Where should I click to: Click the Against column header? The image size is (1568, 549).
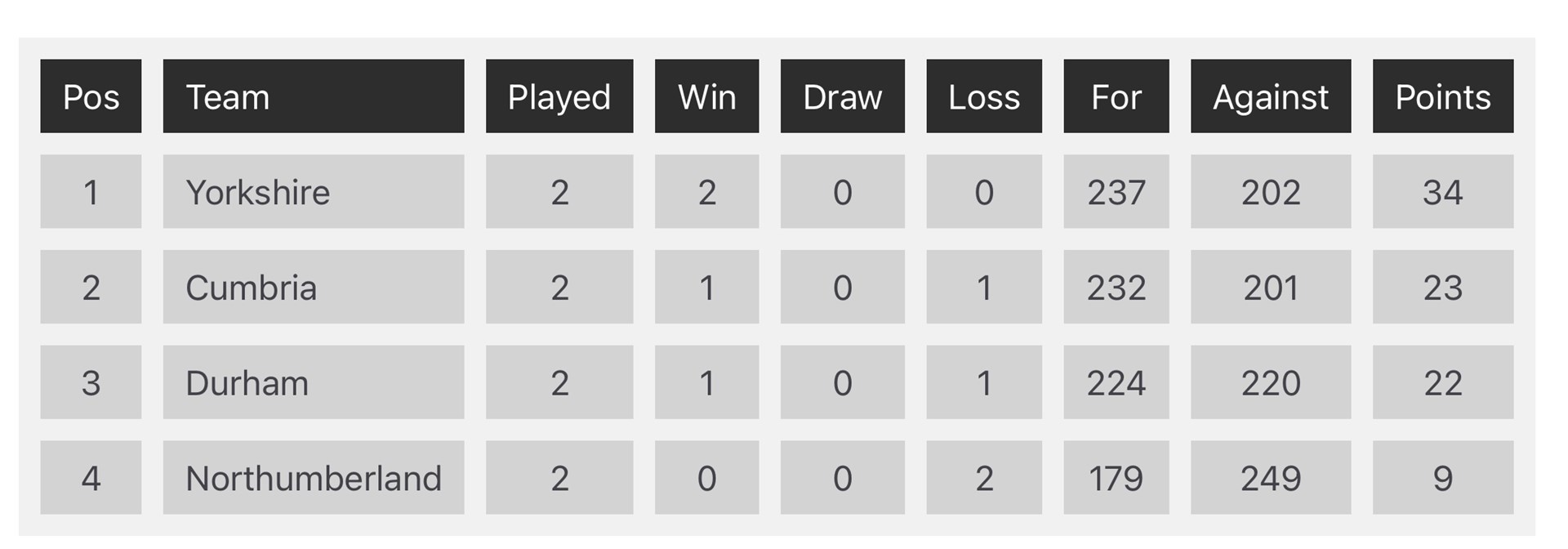coord(1271,96)
